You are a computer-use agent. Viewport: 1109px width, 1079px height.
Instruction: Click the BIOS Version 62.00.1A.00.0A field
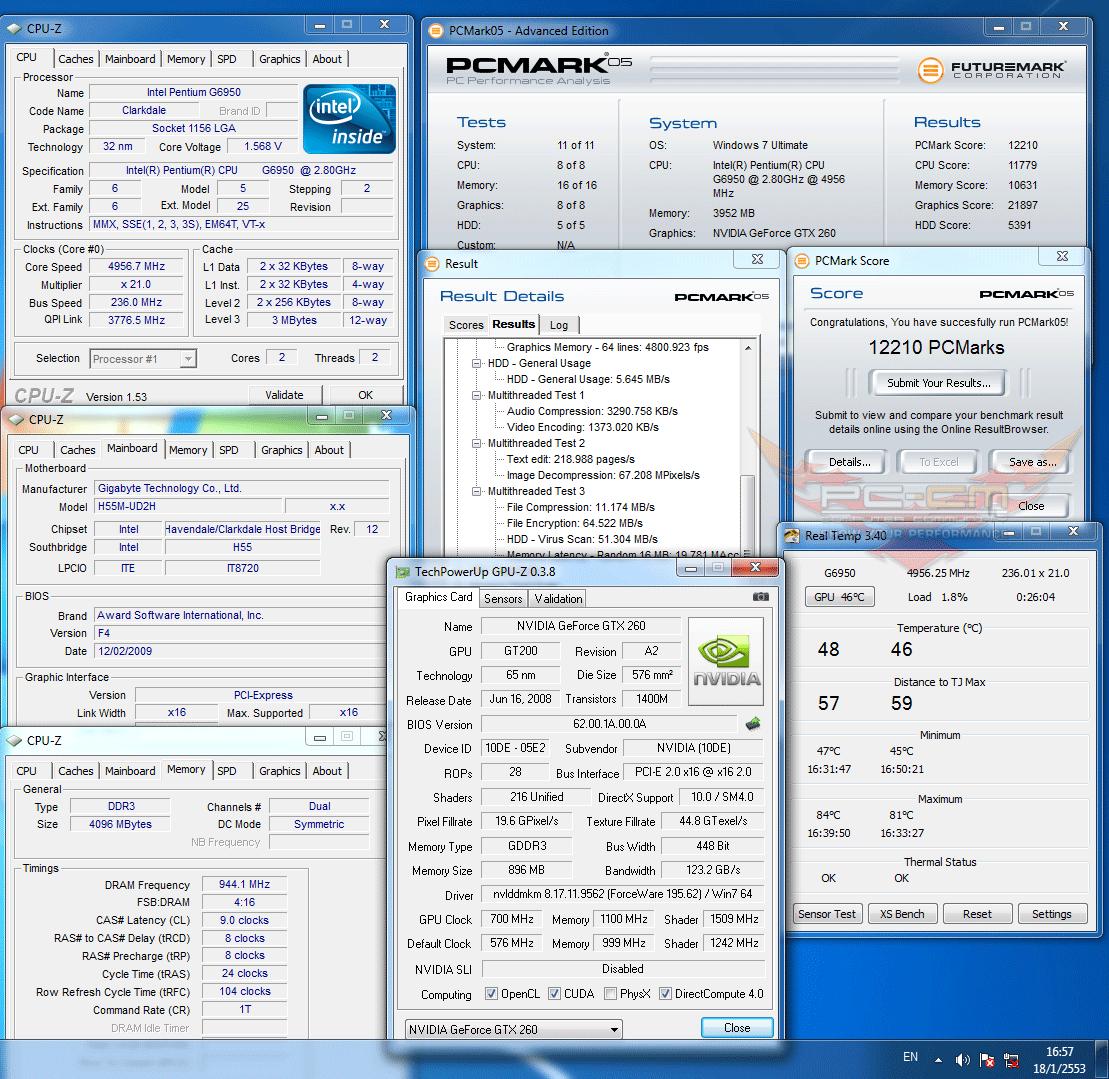point(610,723)
